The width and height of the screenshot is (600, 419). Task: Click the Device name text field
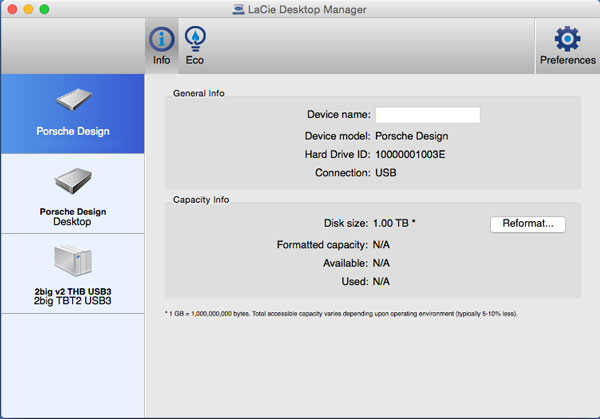(x=427, y=115)
